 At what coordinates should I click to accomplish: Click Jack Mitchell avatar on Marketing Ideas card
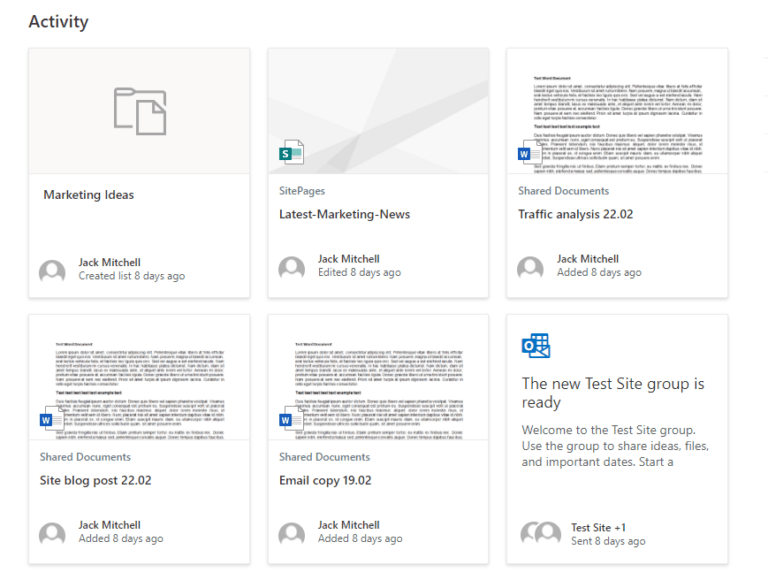52,270
